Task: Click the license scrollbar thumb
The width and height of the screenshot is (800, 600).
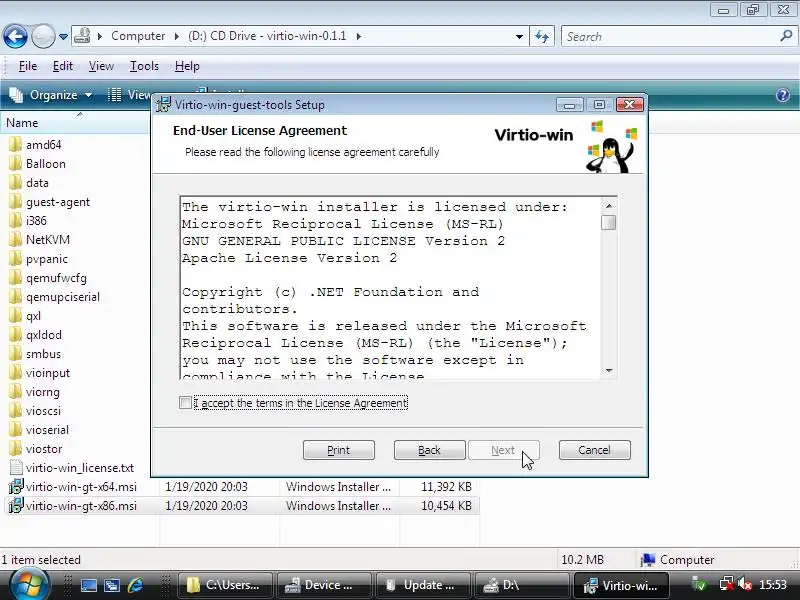Action: [609, 222]
